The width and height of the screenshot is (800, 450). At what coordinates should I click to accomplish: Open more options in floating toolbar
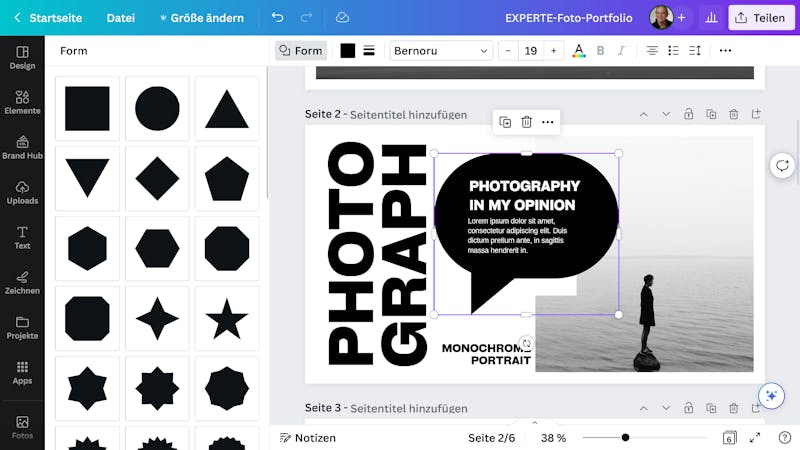(x=547, y=122)
